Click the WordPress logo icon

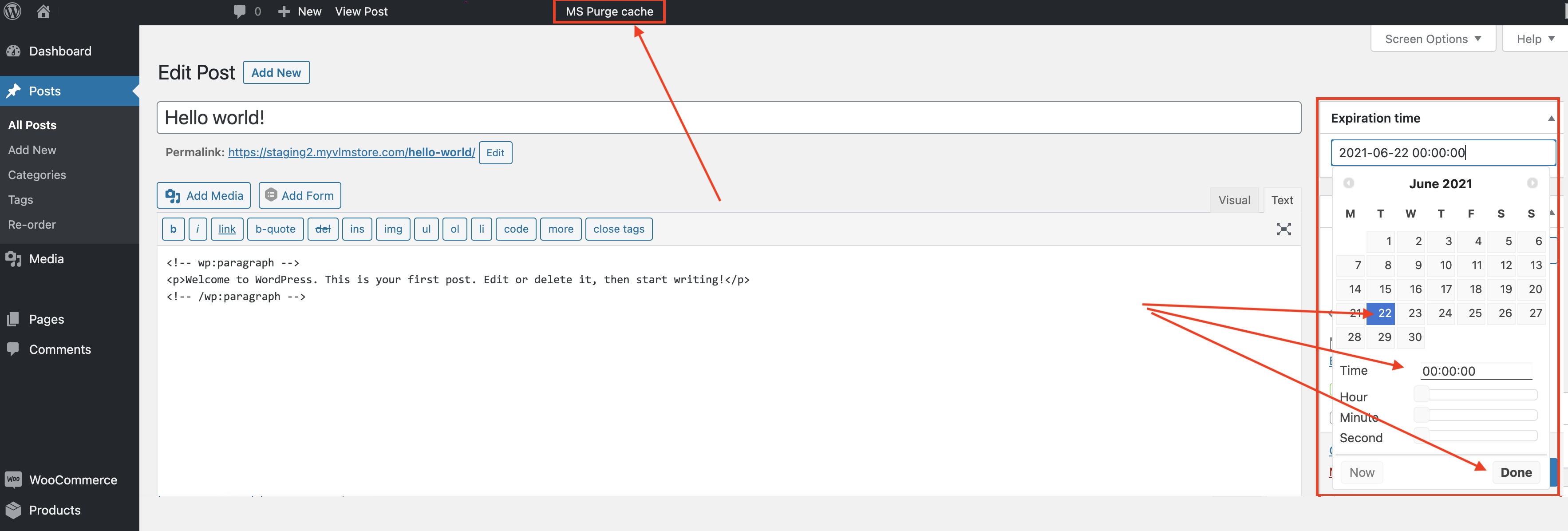coord(13,11)
